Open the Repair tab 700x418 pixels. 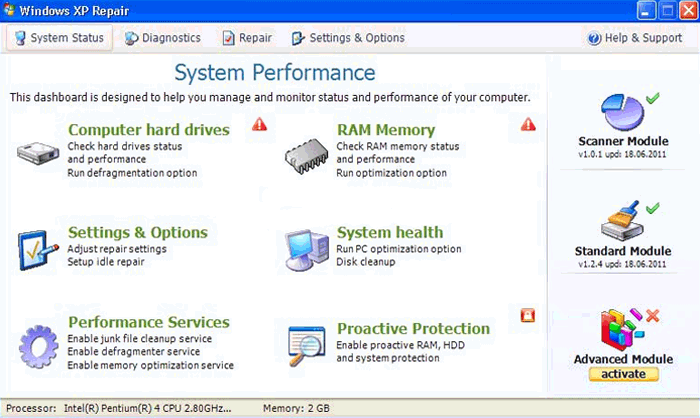pos(247,38)
